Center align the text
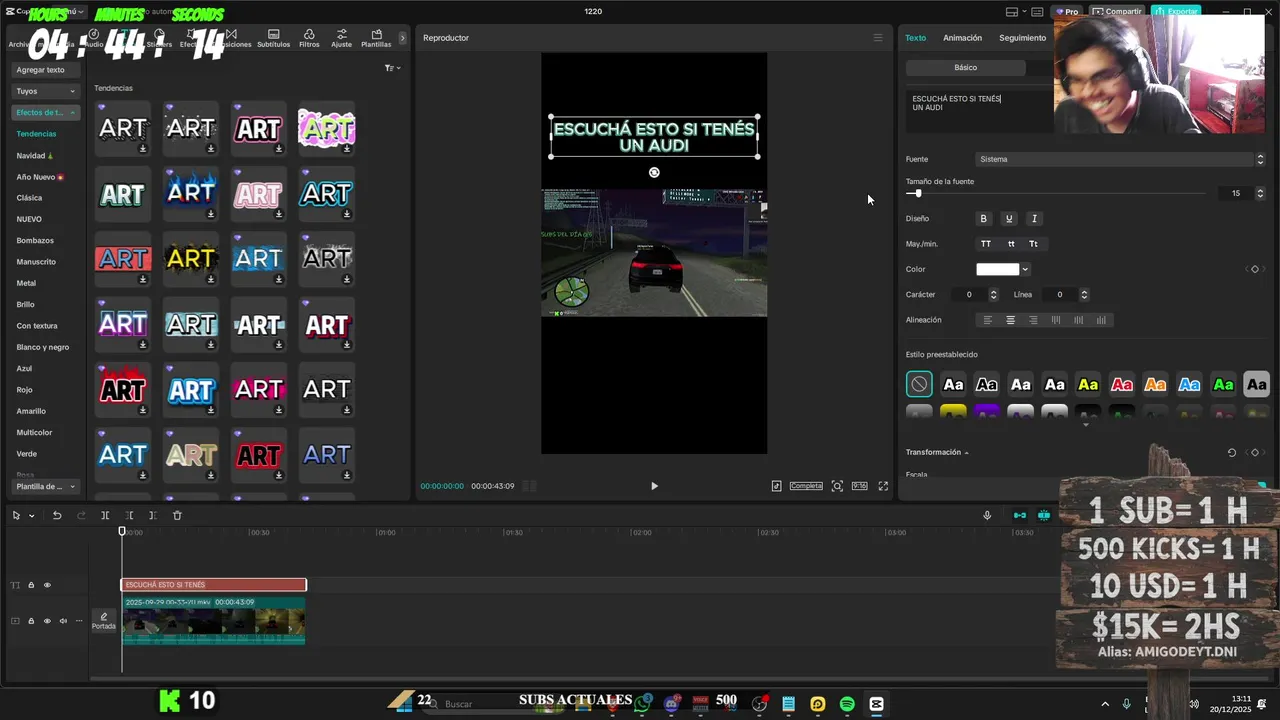The height and width of the screenshot is (720, 1280). pyautogui.click(x=1010, y=320)
